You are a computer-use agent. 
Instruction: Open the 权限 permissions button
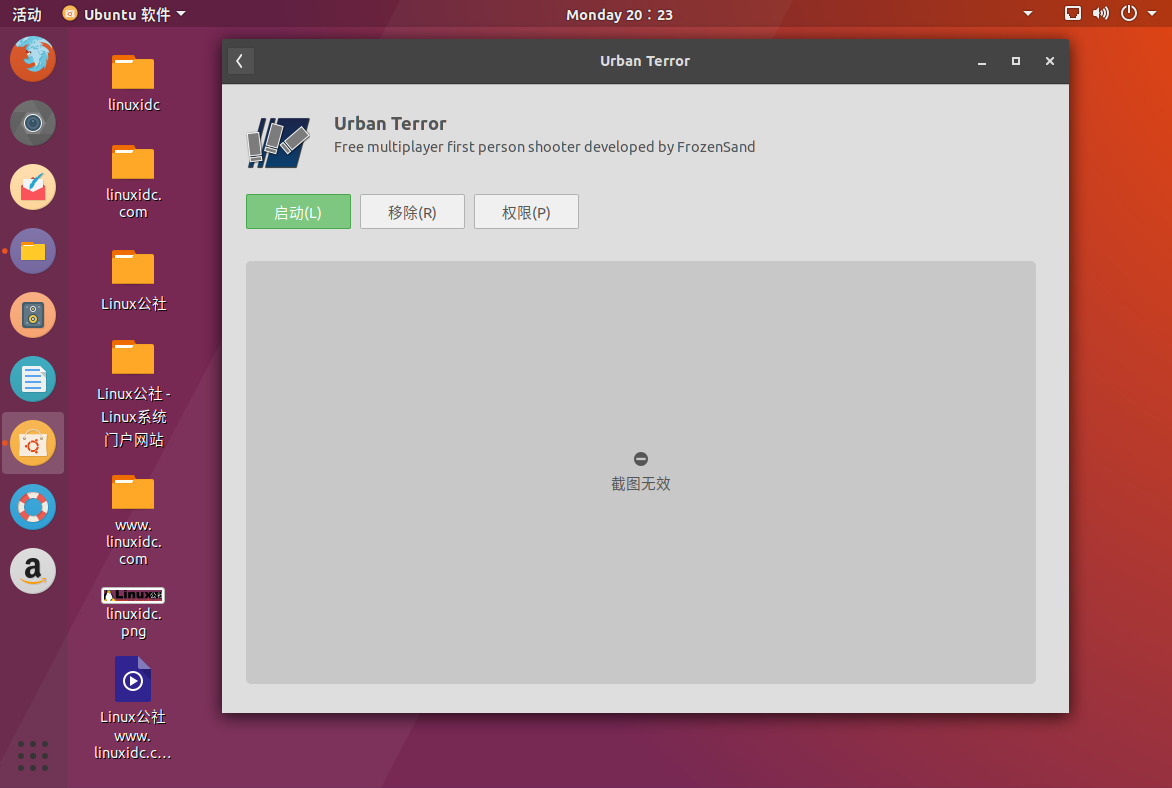pyautogui.click(x=526, y=212)
